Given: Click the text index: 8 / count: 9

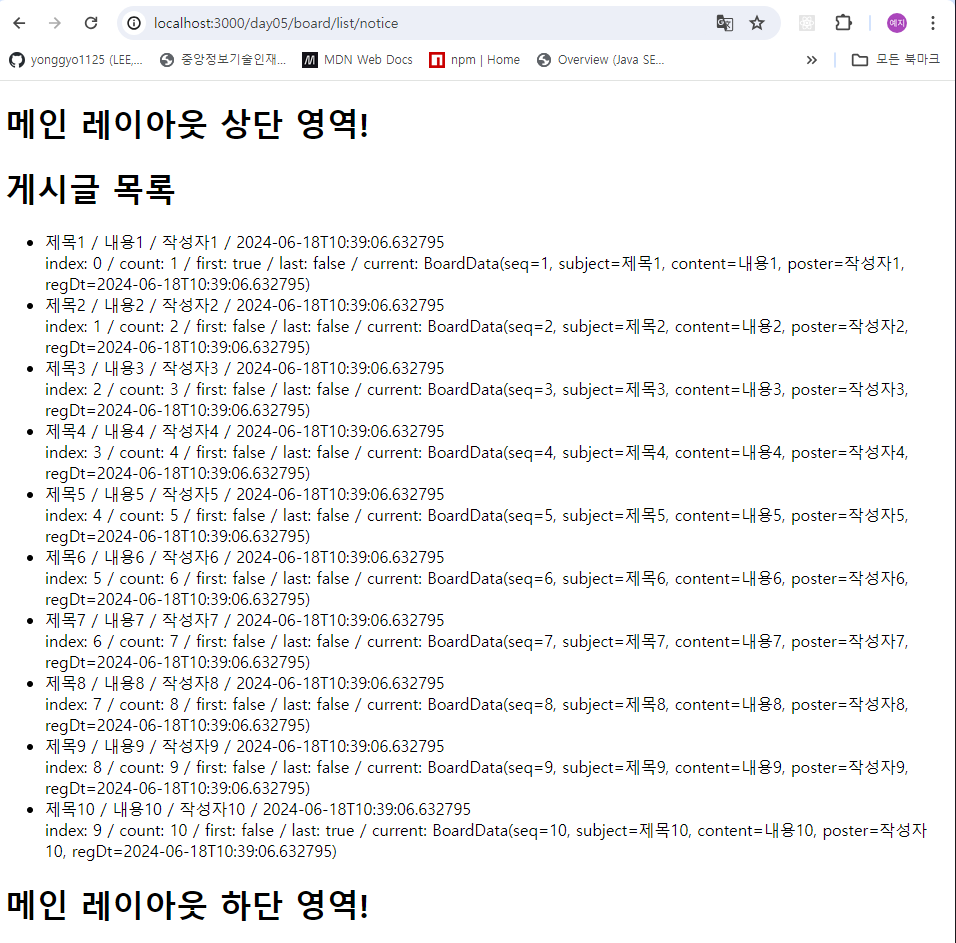Looking at the screenshot, I should pos(112,768).
